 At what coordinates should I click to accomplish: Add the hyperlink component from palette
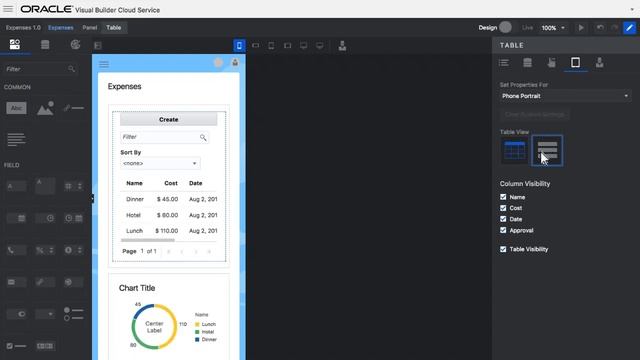(x=73, y=108)
